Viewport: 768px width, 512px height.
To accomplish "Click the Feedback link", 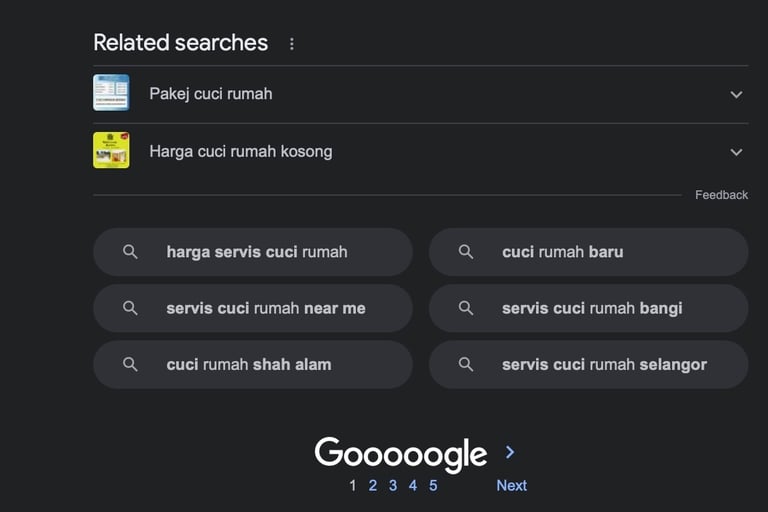I will pos(721,195).
